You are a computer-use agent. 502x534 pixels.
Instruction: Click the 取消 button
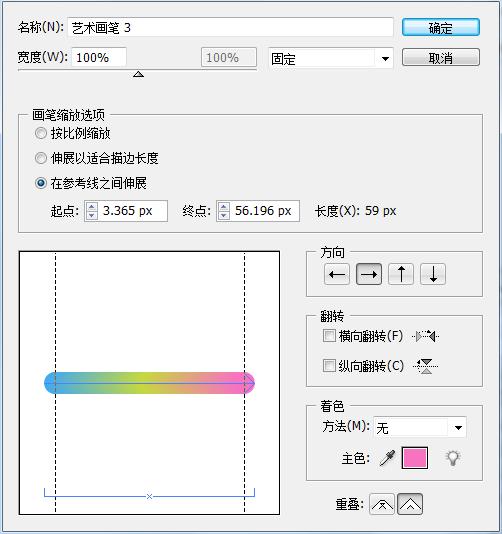[x=441, y=58]
